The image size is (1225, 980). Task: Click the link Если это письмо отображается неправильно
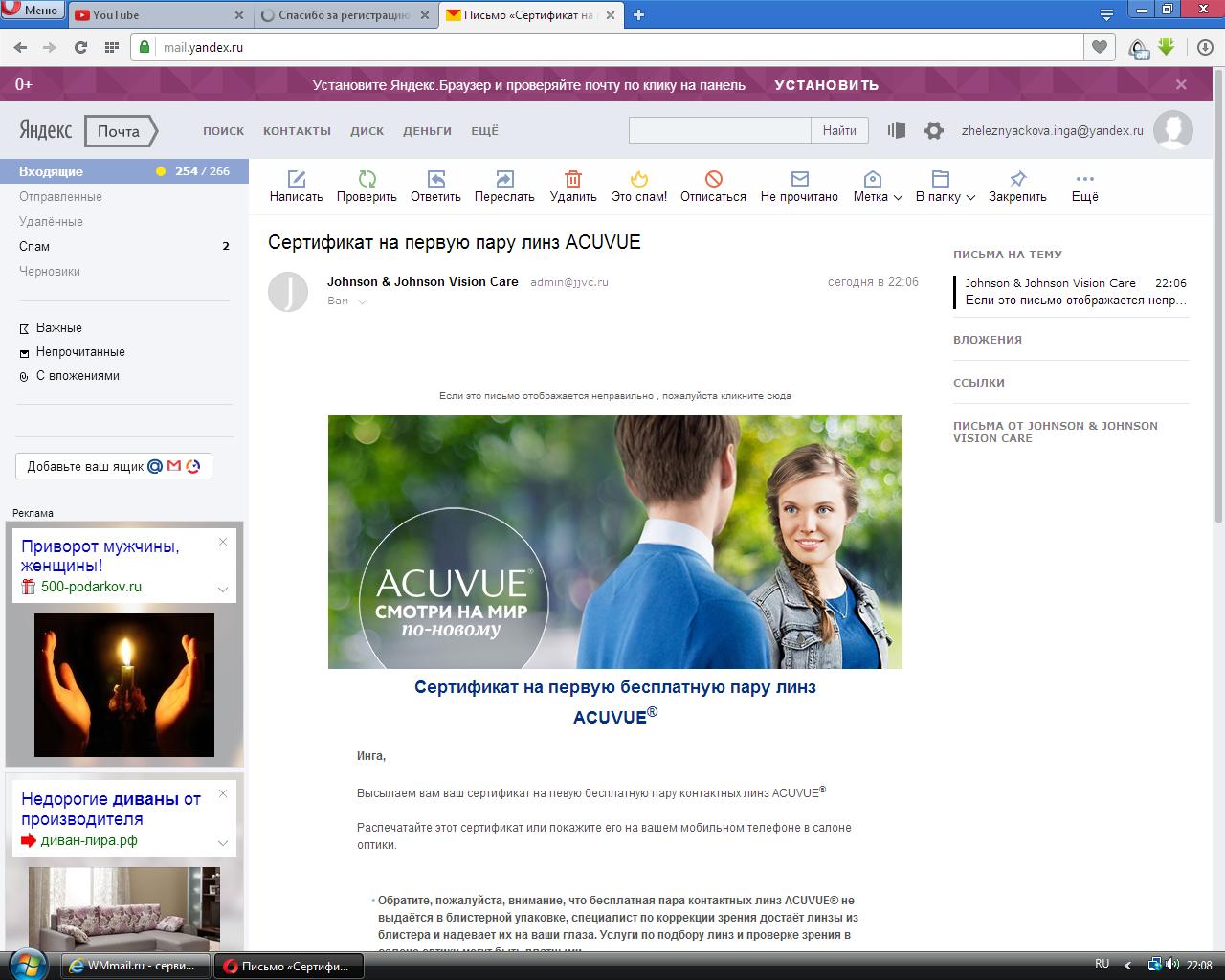pyautogui.click(x=614, y=395)
